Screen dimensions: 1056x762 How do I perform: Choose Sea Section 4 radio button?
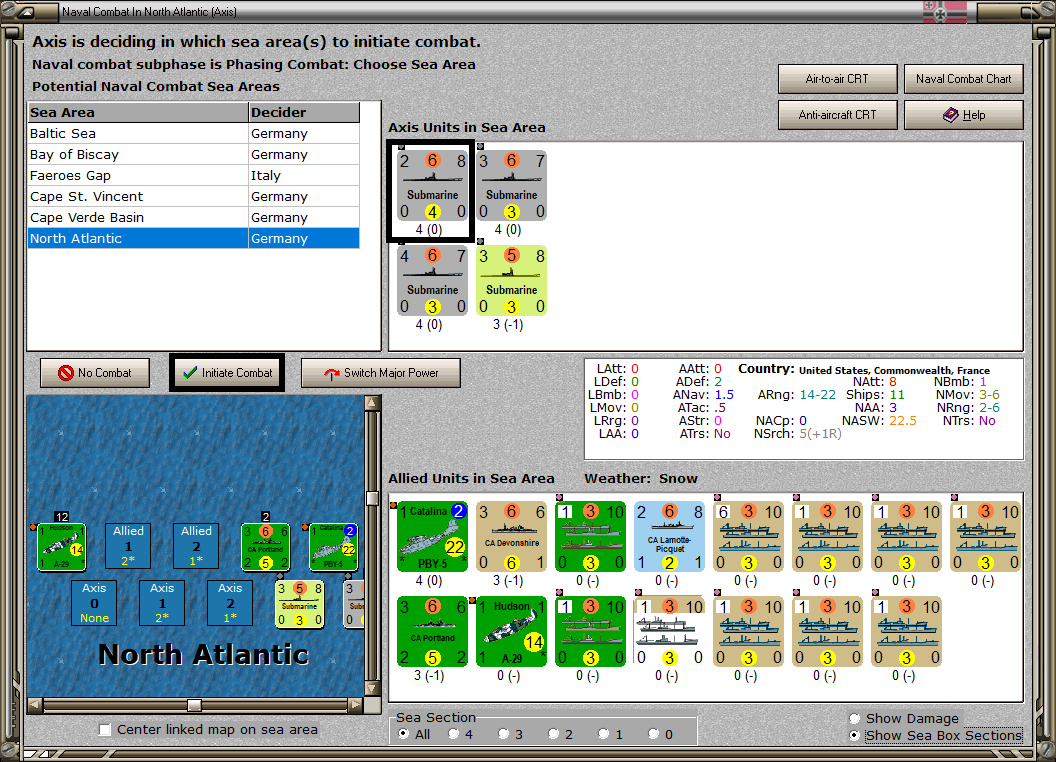(453, 734)
